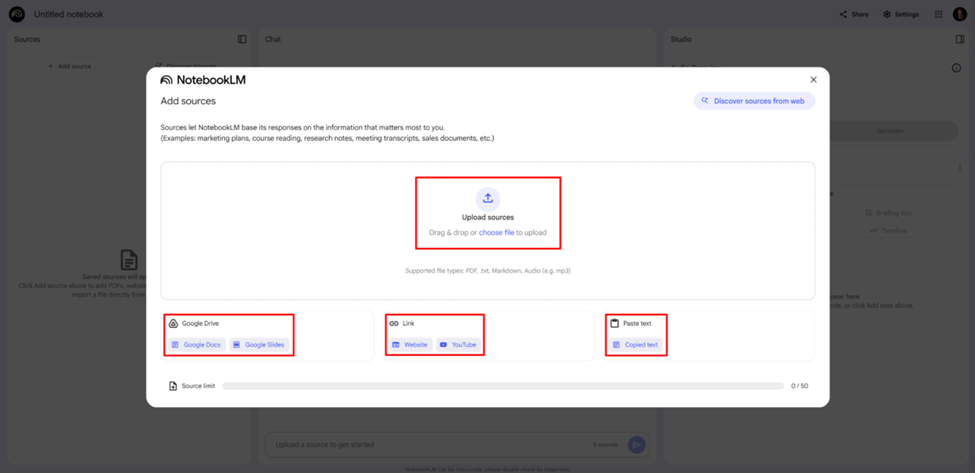Close the Add sources dialog

click(813, 80)
